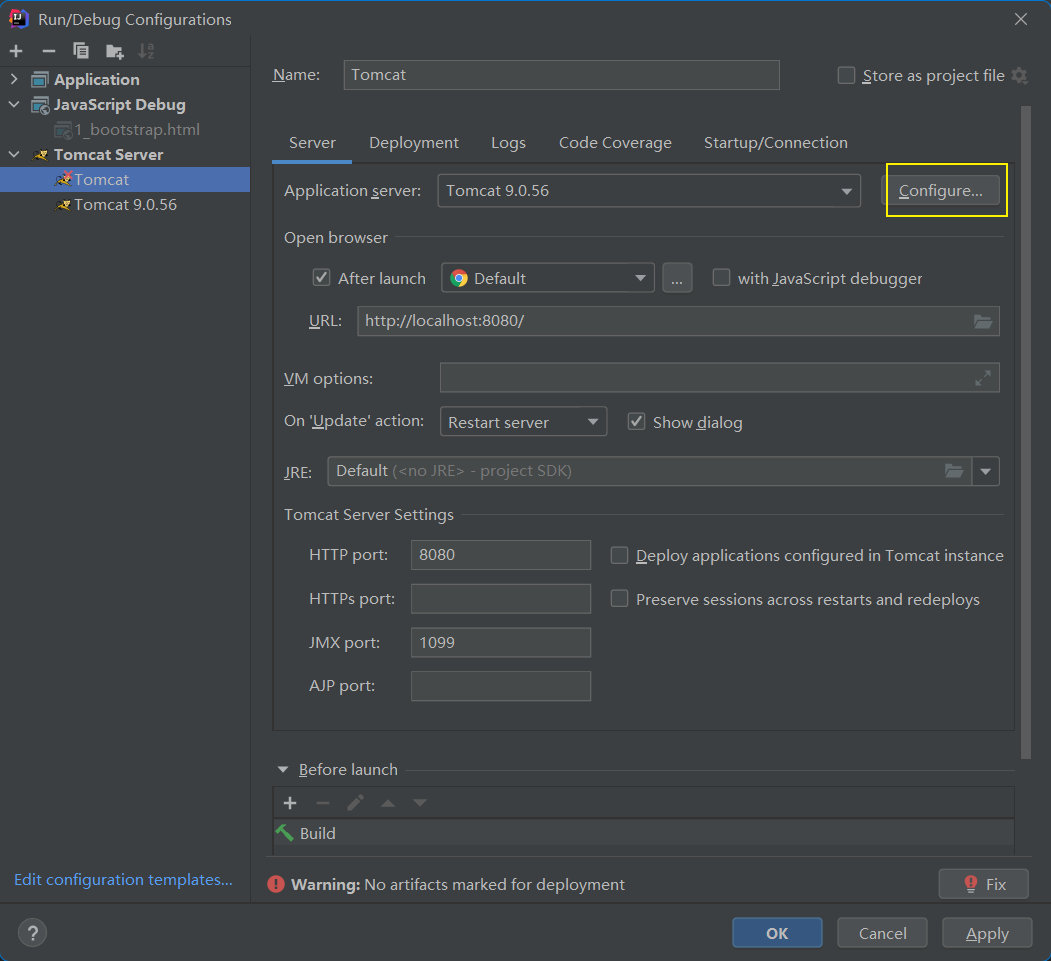Browse for a JRE with folder icon
The image size is (1051, 961).
point(954,471)
